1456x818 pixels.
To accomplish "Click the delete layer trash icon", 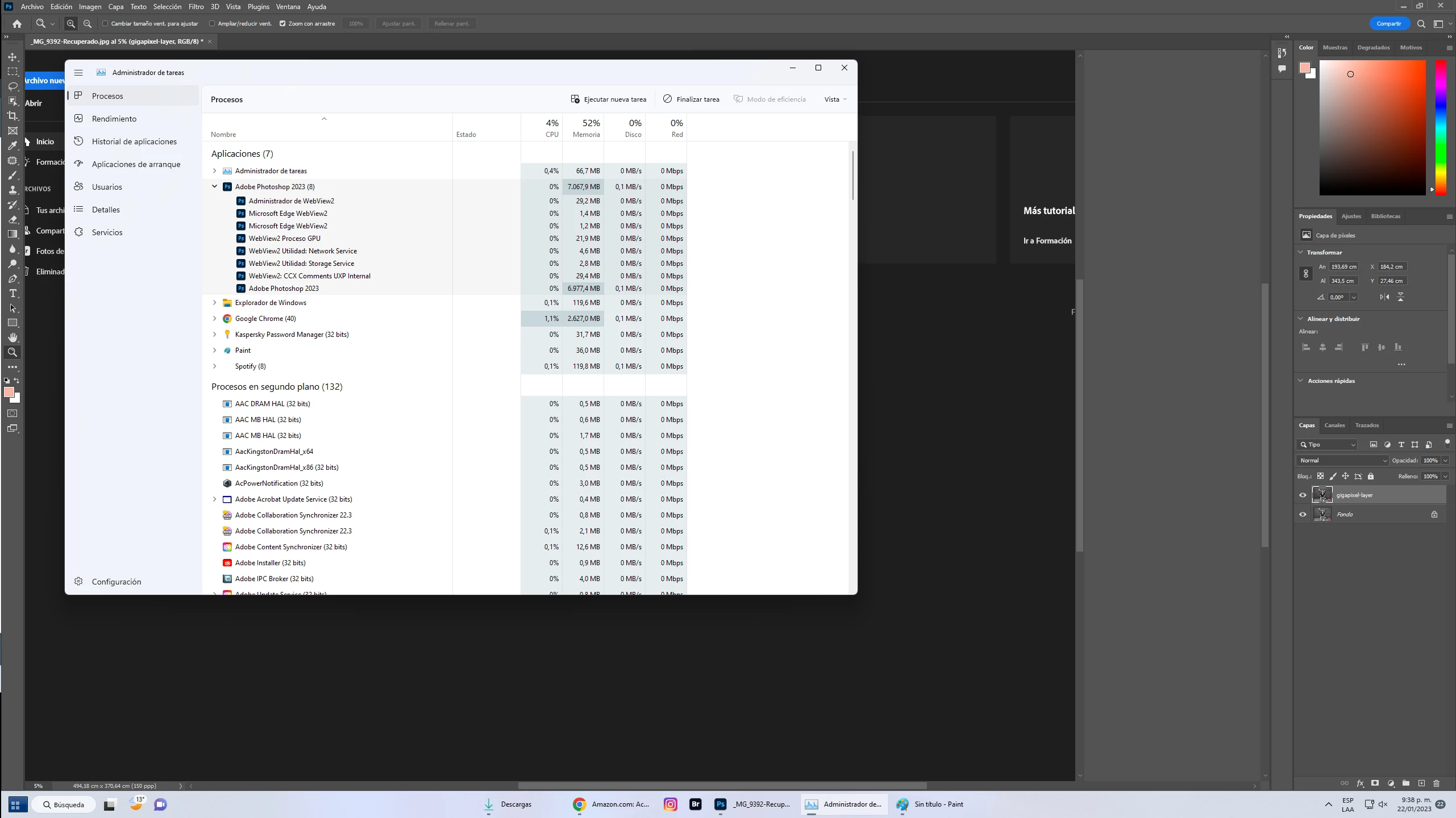I will (1436, 783).
